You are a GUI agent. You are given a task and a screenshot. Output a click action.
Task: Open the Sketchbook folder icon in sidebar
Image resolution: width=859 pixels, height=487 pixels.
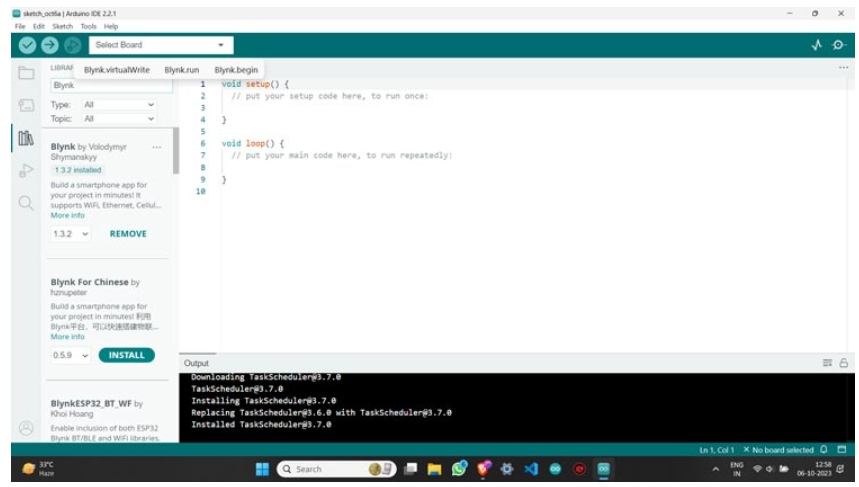coord(26,73)
